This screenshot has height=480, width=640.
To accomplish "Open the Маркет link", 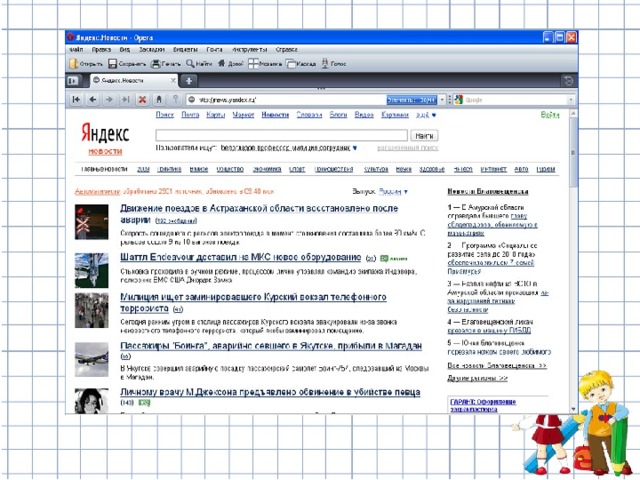I will pos(243,115).
